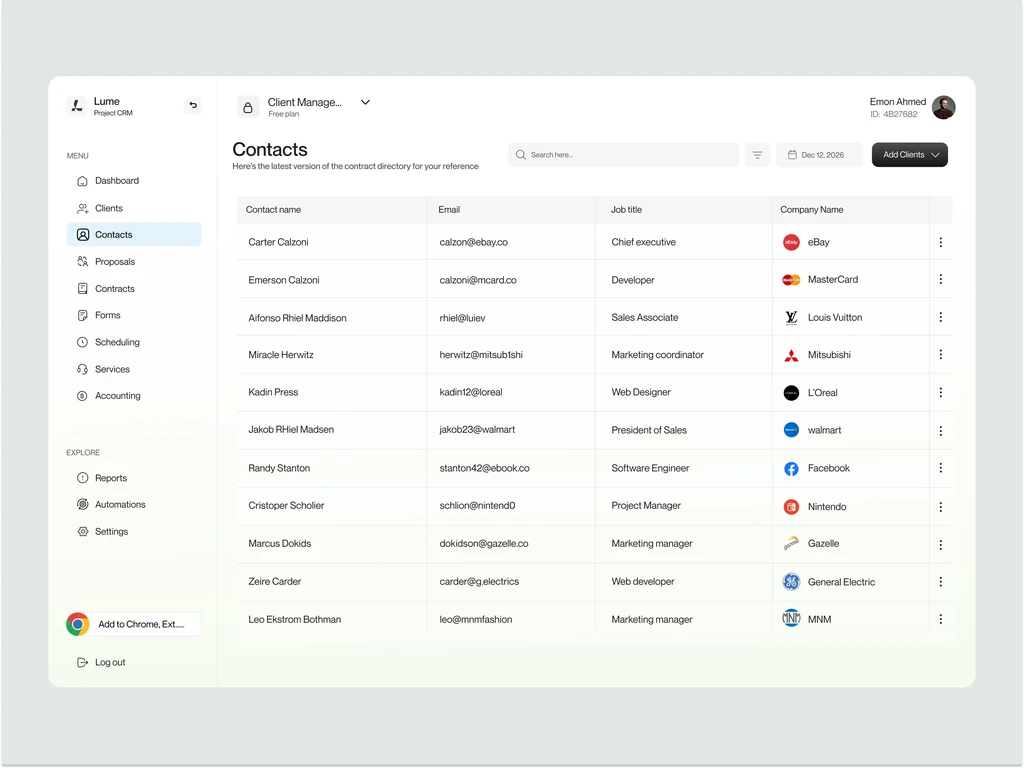1024x768 pixels.
Task: Open row options for Emerson Calzoni
Action: [940, 280]
